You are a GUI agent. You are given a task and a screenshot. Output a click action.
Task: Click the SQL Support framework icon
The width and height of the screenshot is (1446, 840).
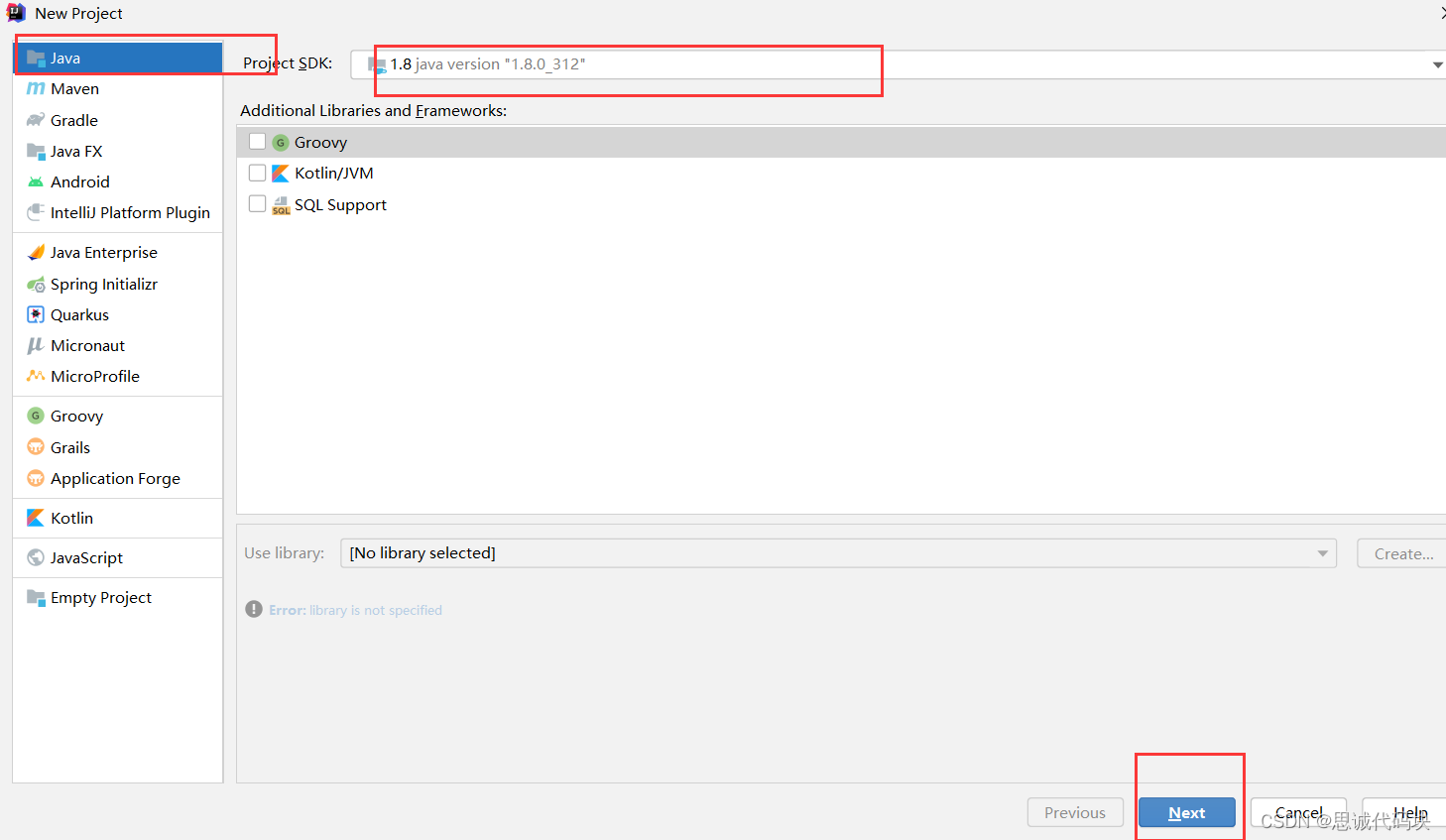click(x=281, y=205)
